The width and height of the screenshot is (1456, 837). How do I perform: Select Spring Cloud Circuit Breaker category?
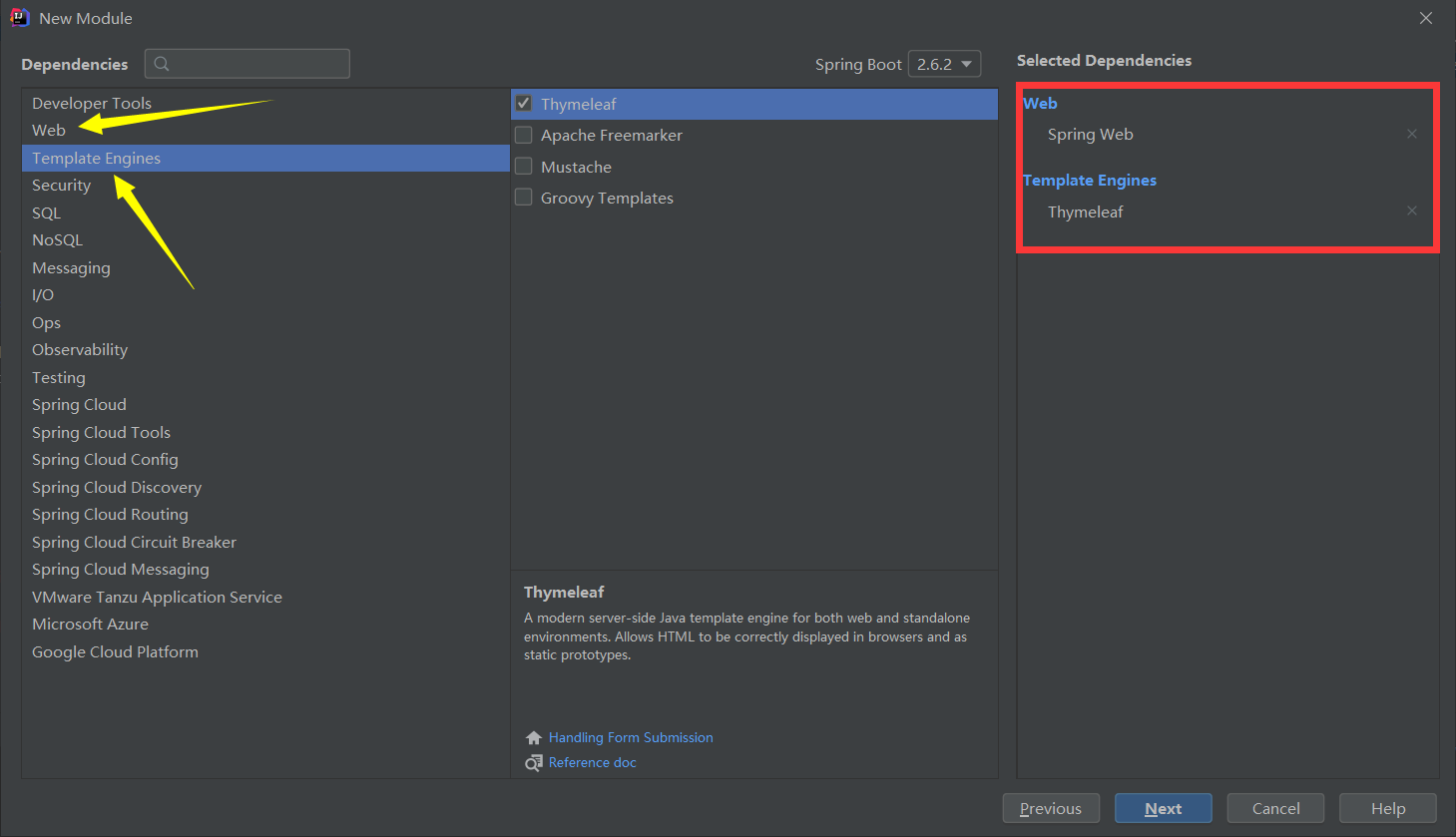(265, 542)
